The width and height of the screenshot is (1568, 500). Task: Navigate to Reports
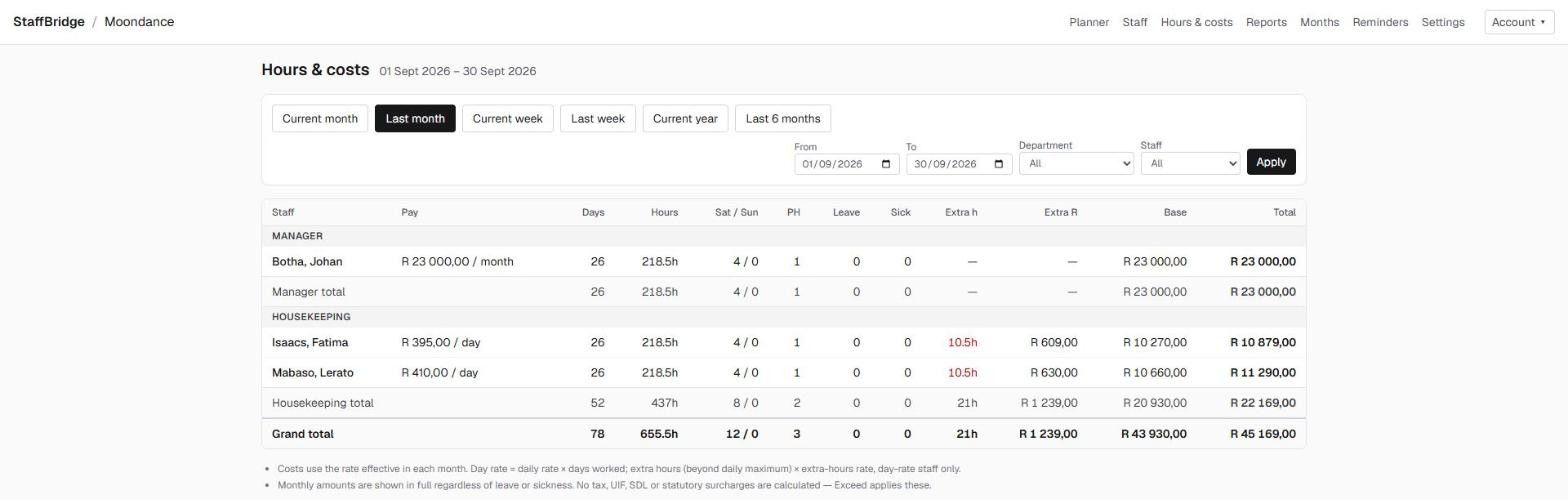[x=1266, y=22]
